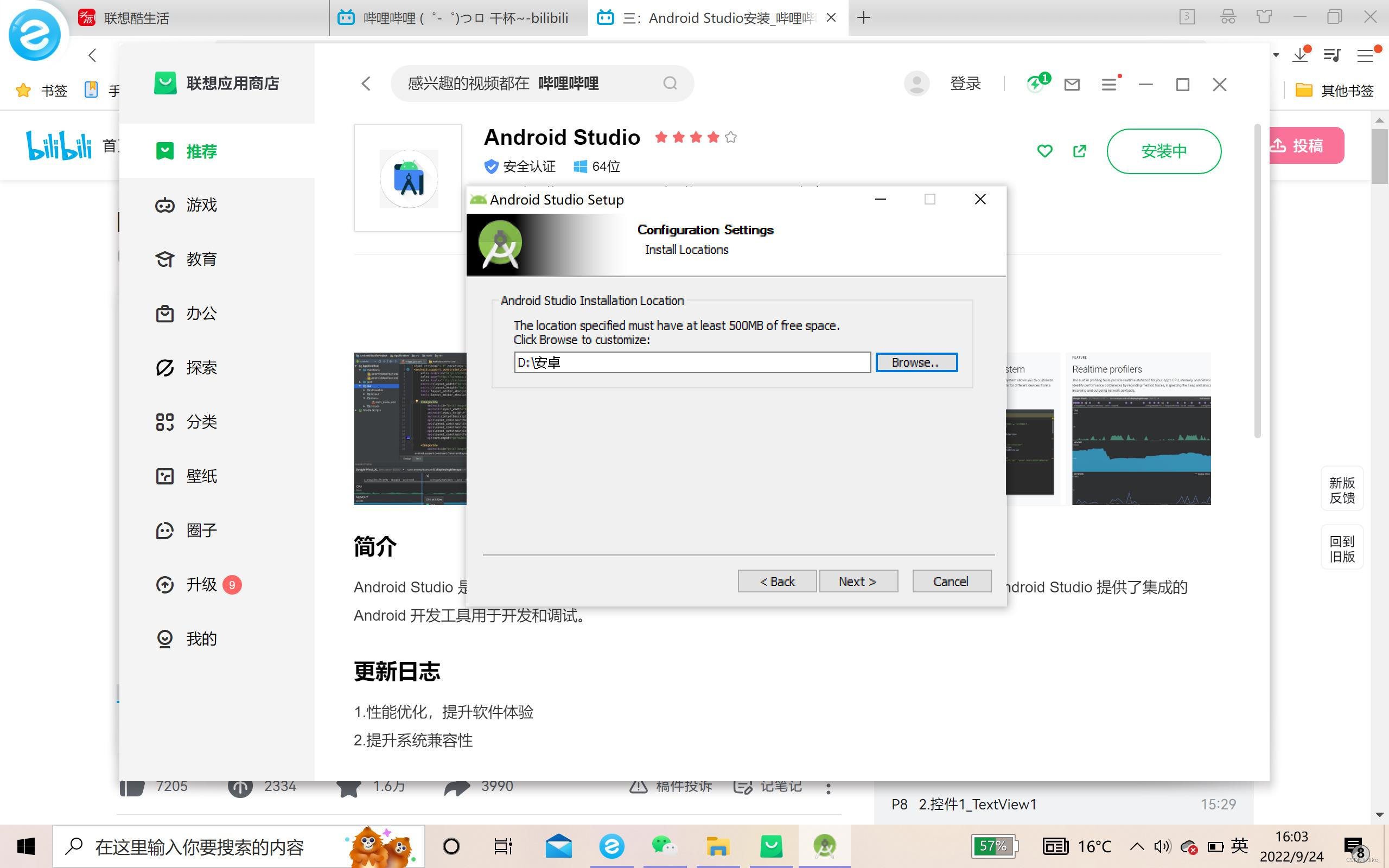Click the installation path field D:\安卓
Image resolution: width=1389 pixels, height=868 pixels.
point(692,362)
